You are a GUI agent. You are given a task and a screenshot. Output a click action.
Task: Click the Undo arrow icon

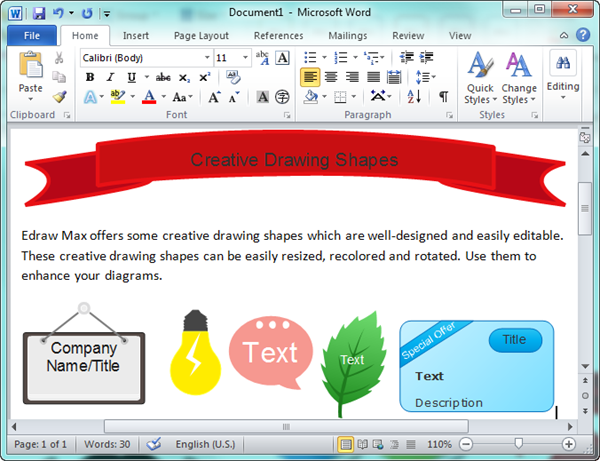58,14
